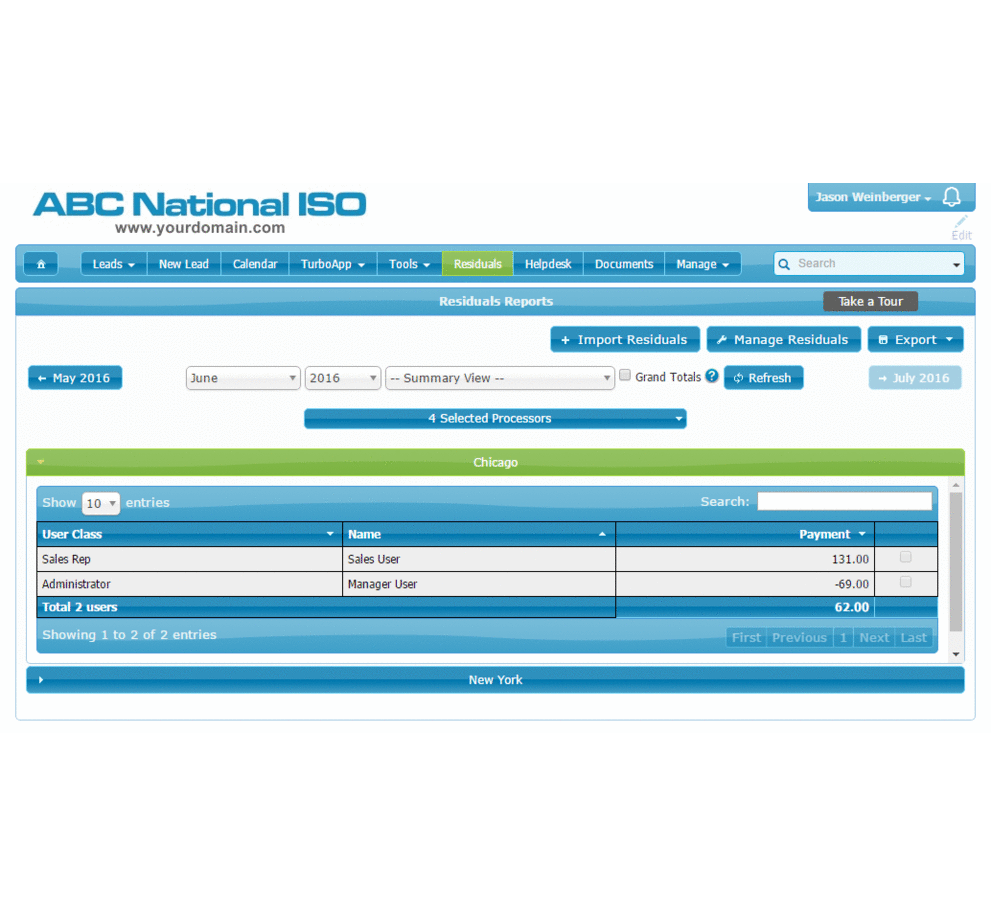Check the Manager User row checkbox
991x917 pixels.
click(906, 582)
